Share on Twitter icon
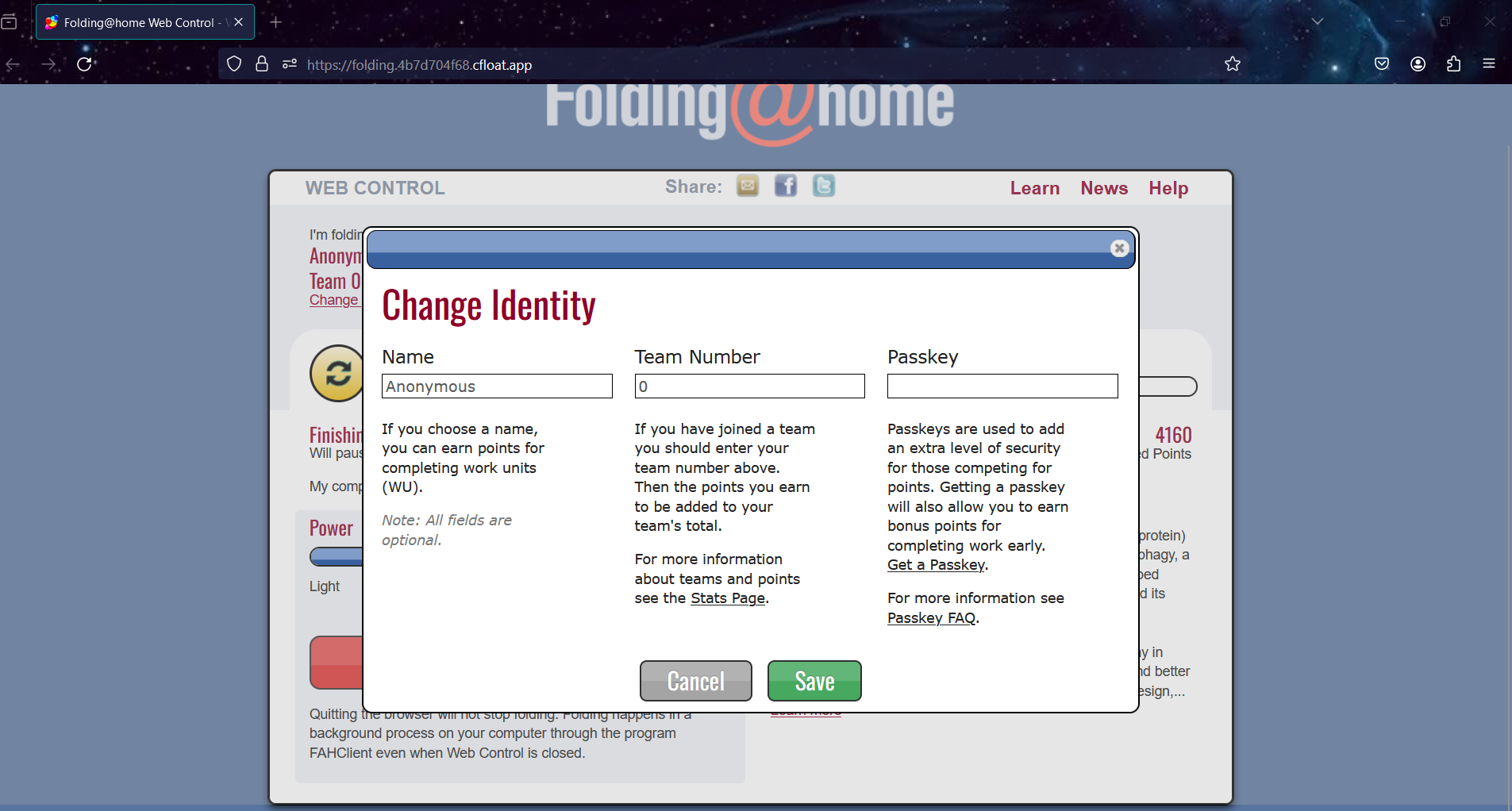 (x=824, y=186)
